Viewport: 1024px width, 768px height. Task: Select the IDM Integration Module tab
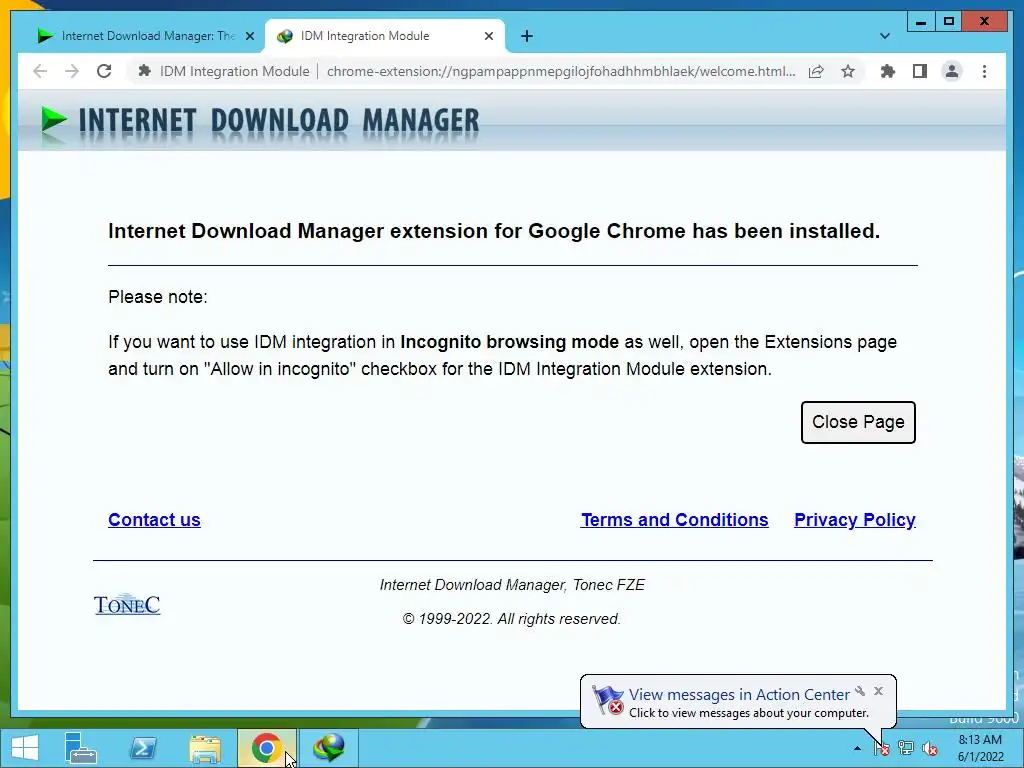coord(385,36)
